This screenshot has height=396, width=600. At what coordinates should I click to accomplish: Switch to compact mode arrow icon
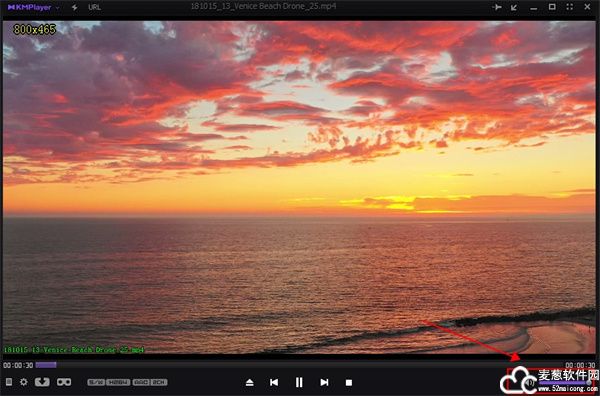point(514,7)
